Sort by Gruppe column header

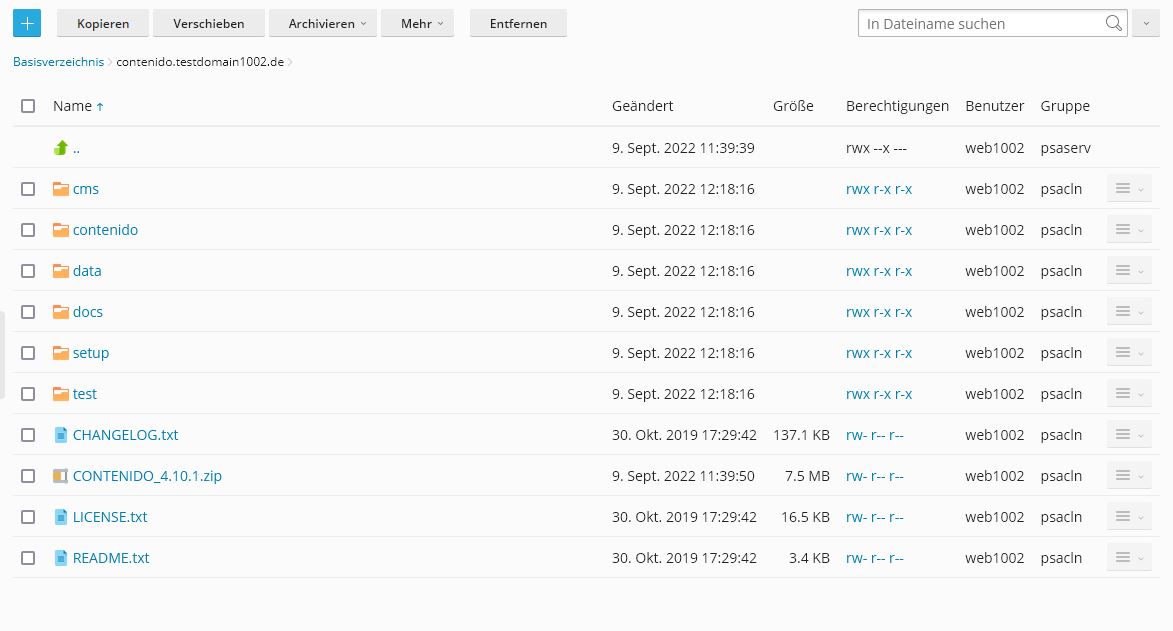[x=1065, y=106]
